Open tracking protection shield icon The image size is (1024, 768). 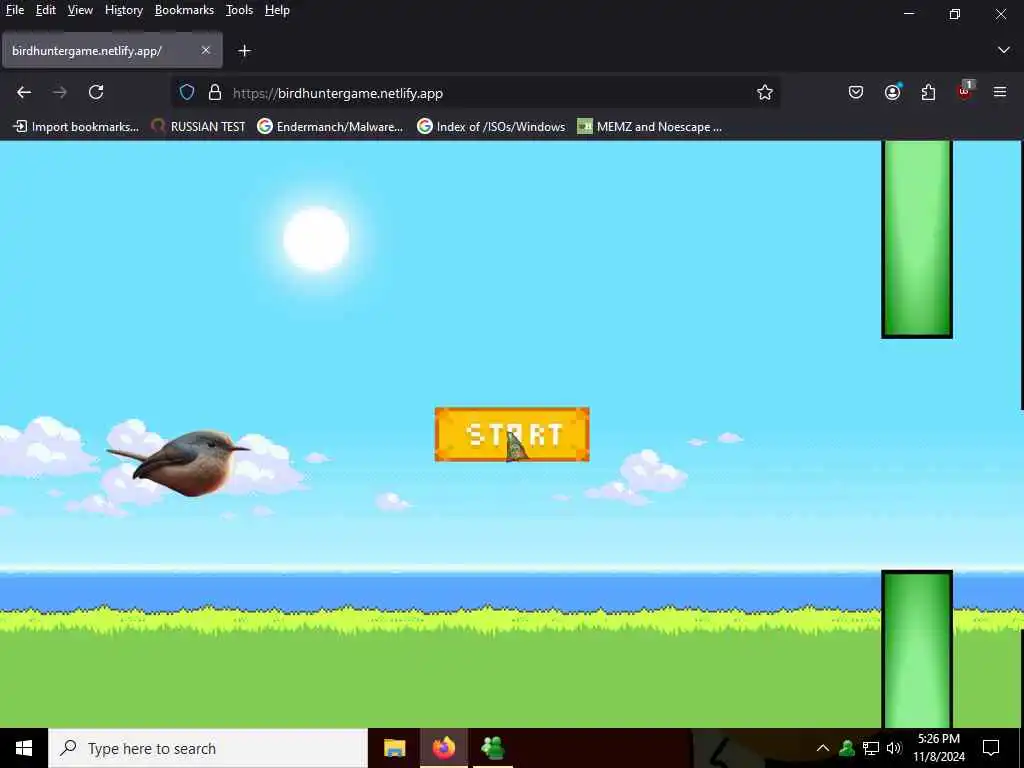[x=187, y=92]
